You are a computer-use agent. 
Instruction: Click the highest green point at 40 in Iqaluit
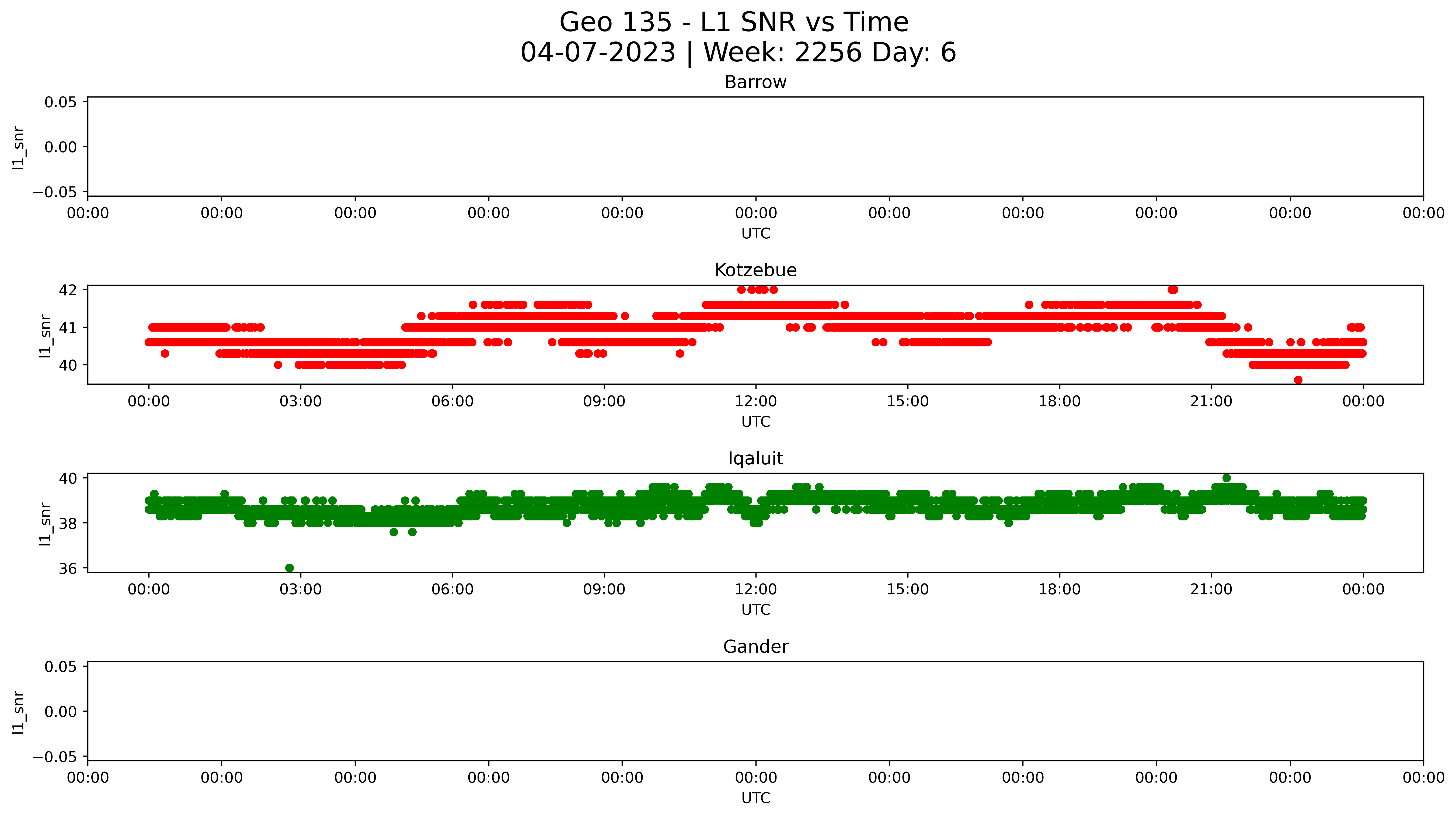click(x=1227, y=478)
